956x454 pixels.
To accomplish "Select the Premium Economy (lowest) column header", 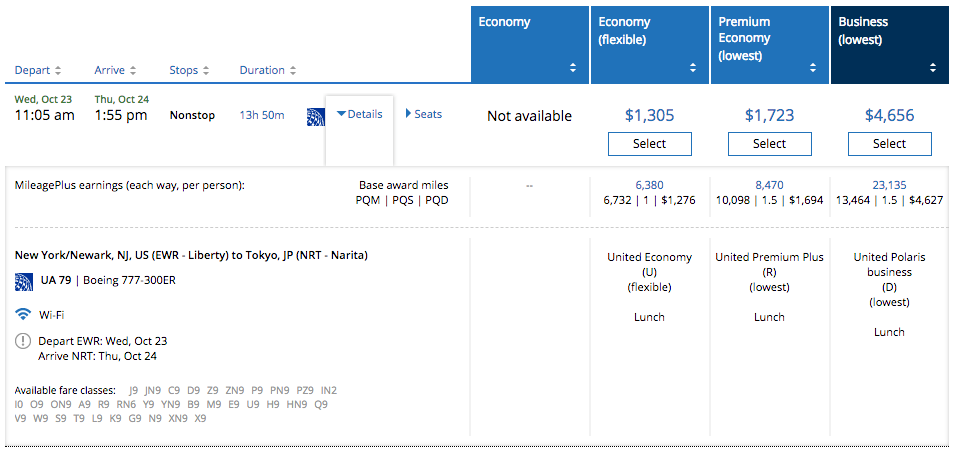I will (x=769, y=42).
